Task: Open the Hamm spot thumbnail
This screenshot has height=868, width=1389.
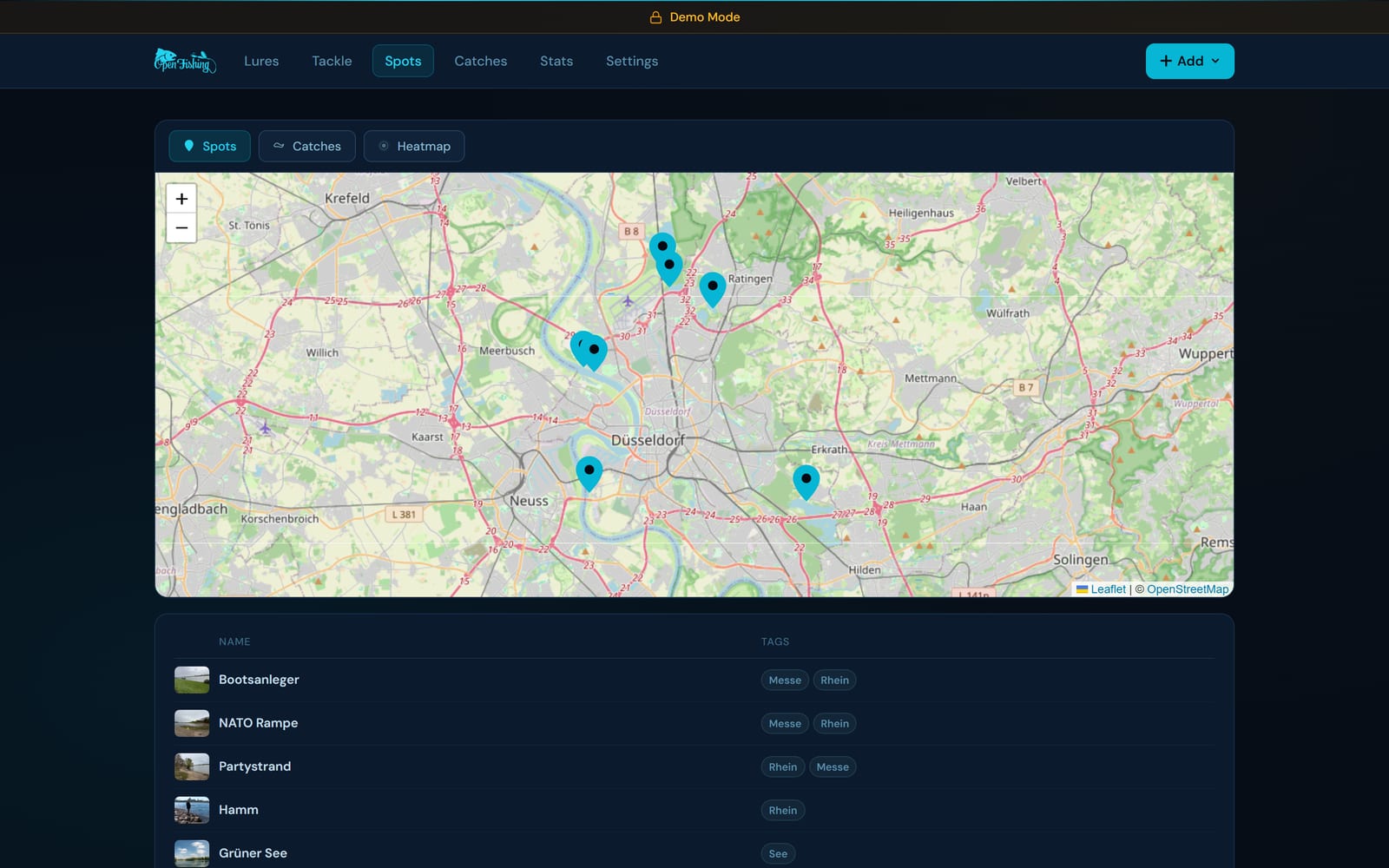Action: pyautogui.click(x=192, y=810)
